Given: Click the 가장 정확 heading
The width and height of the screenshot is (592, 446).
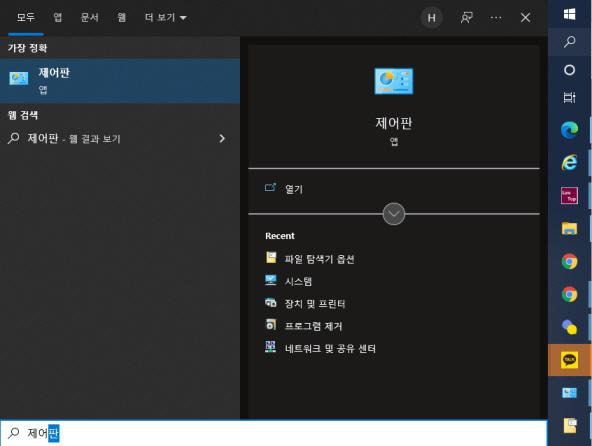Looking at the screenshot, I should click(x=28, y=48).
